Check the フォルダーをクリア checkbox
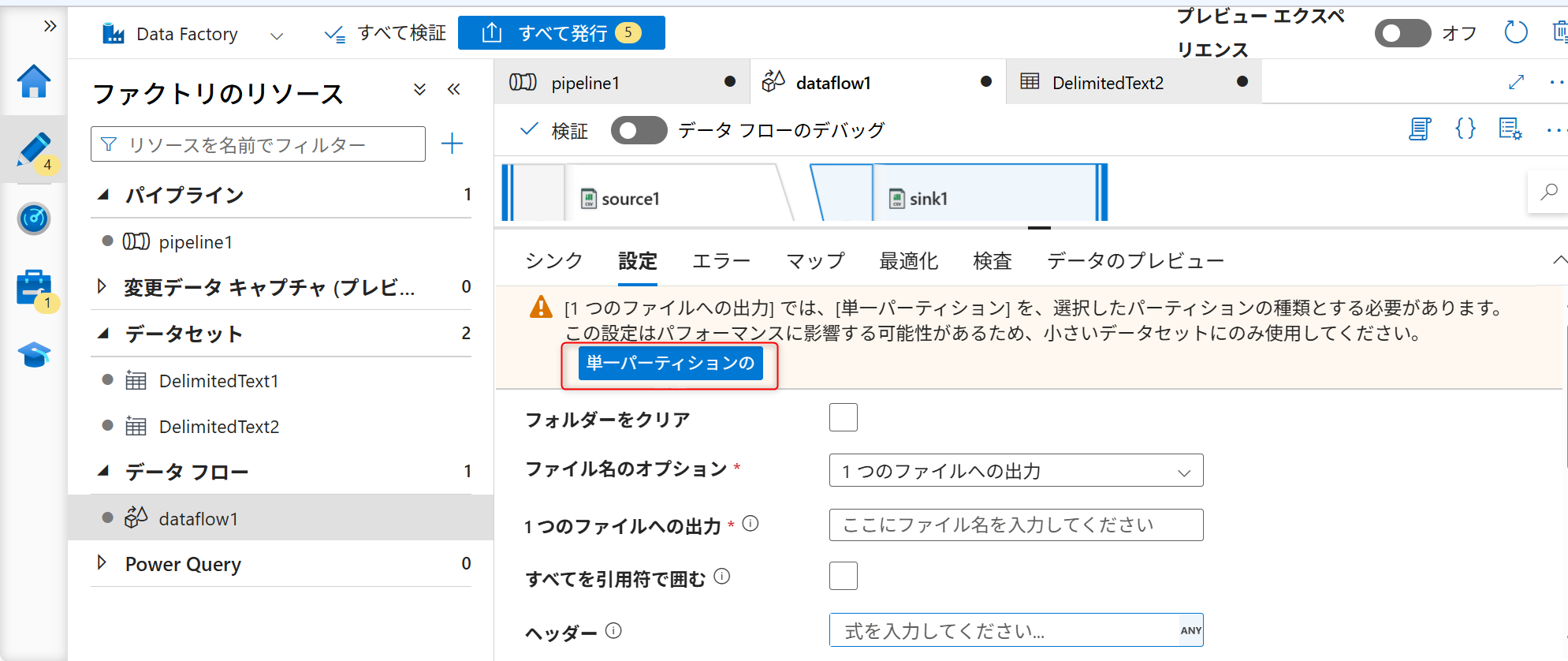This screenshot has height=661, width=1568. 844,417
